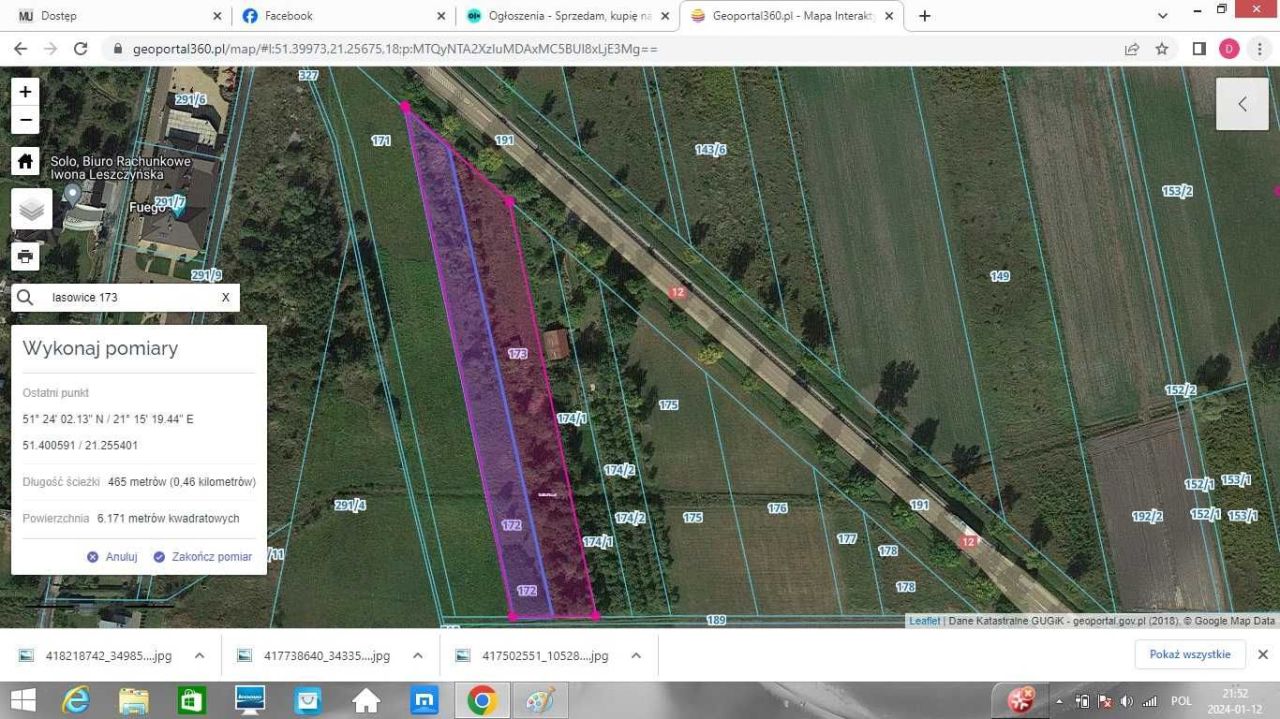This screenshot has height=719, width=1280.
Task: Print the map using printer icon
Action: (x=25, y=256)
